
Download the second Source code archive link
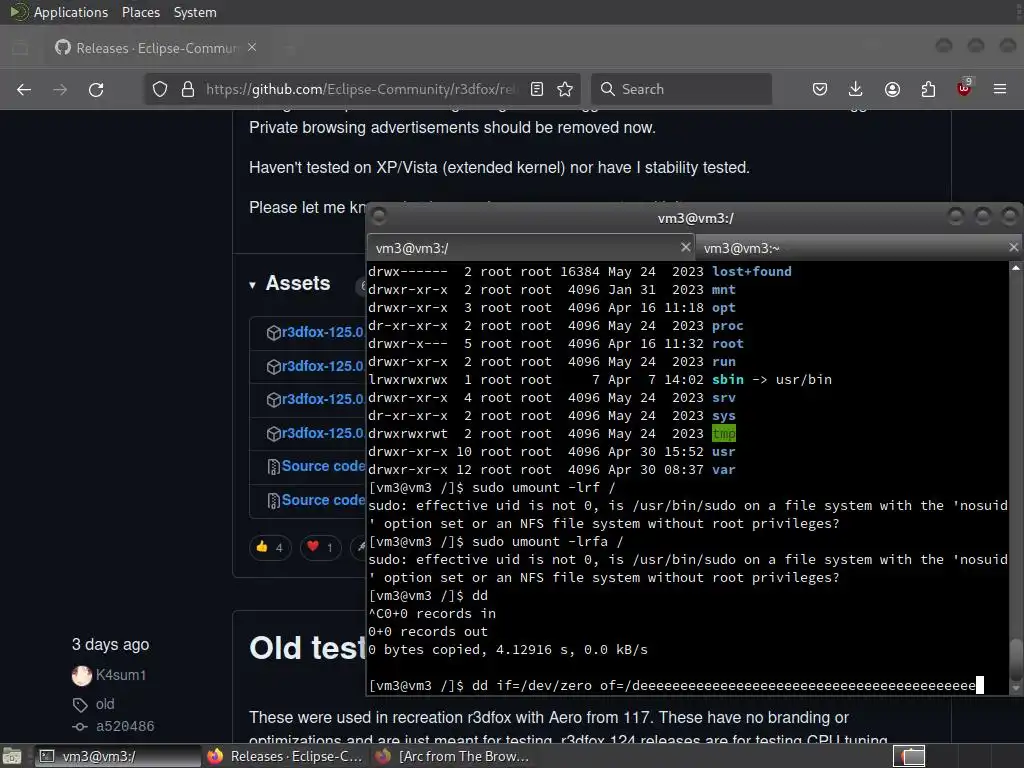[323, 500]
